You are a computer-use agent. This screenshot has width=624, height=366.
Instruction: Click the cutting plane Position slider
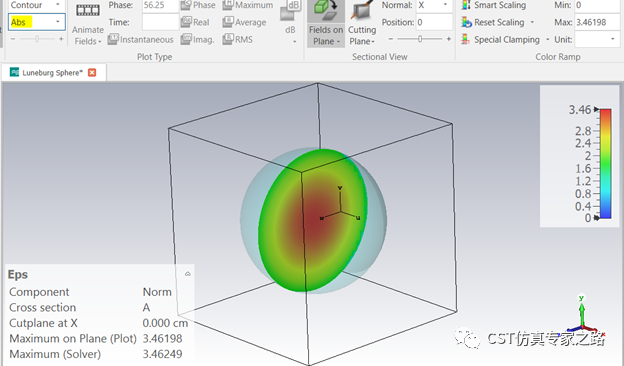coord(419,39)
